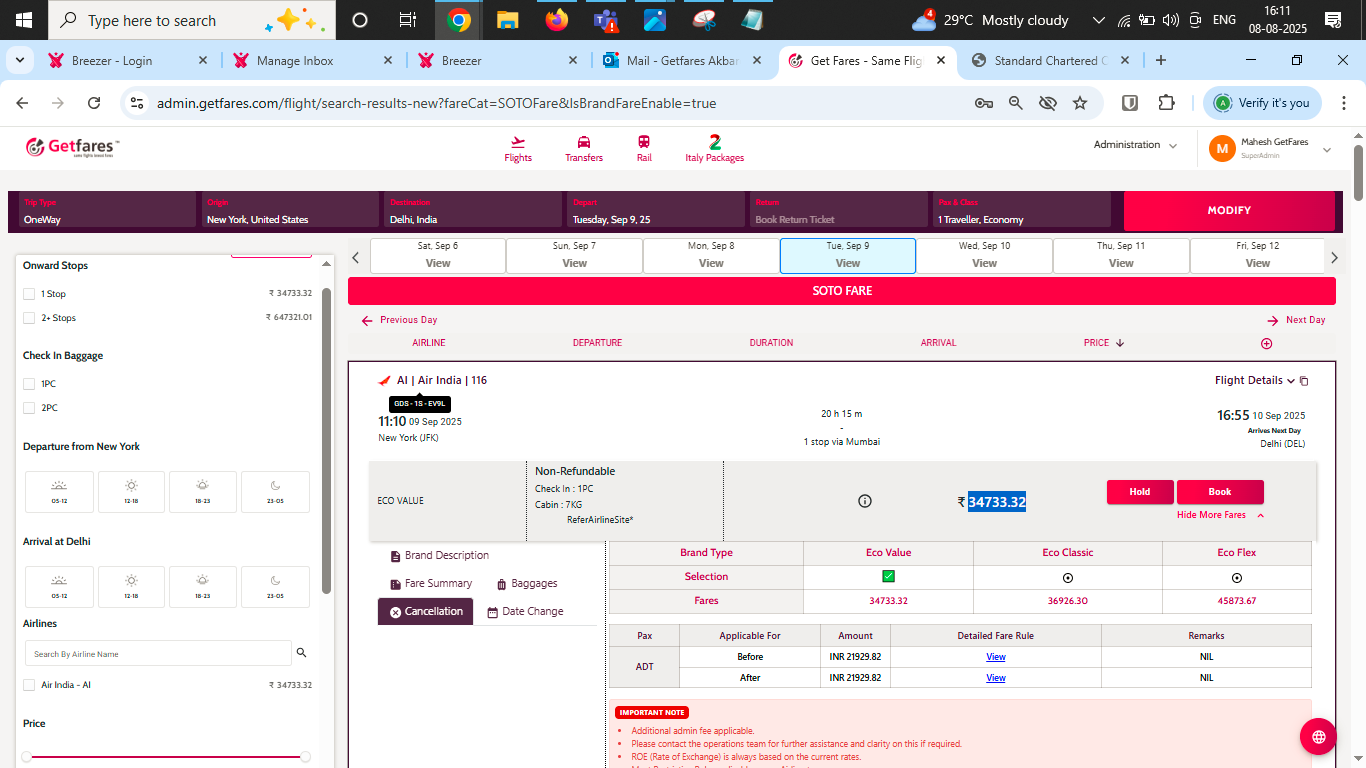Open Italy Packages icon

click(x=714, y=142)
